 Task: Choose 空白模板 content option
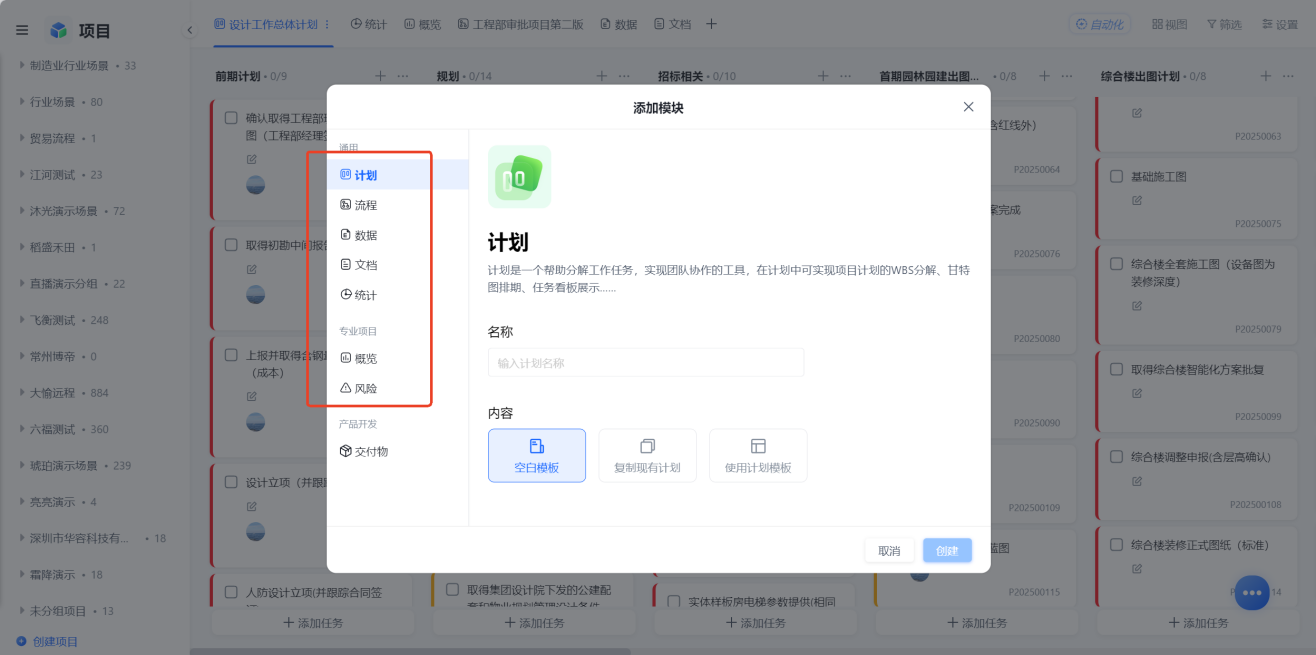[537, 456]
